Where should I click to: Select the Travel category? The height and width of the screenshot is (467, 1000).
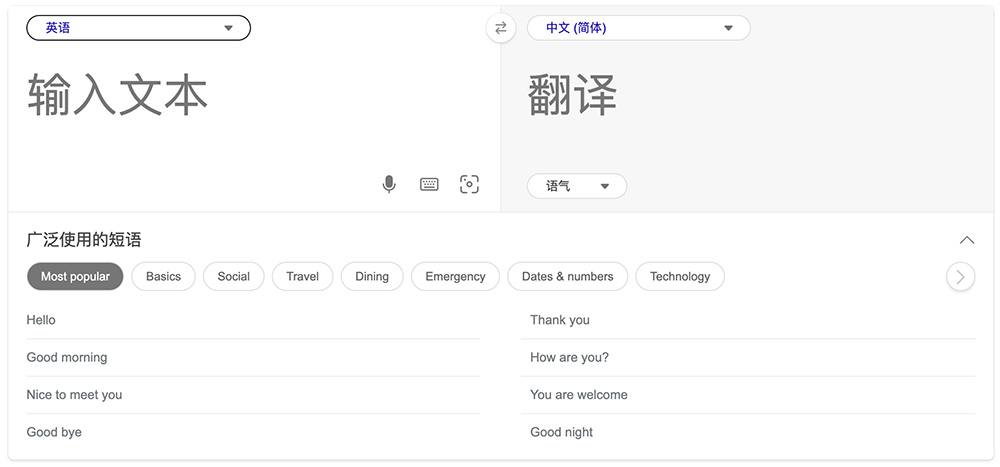click(302, 276)
